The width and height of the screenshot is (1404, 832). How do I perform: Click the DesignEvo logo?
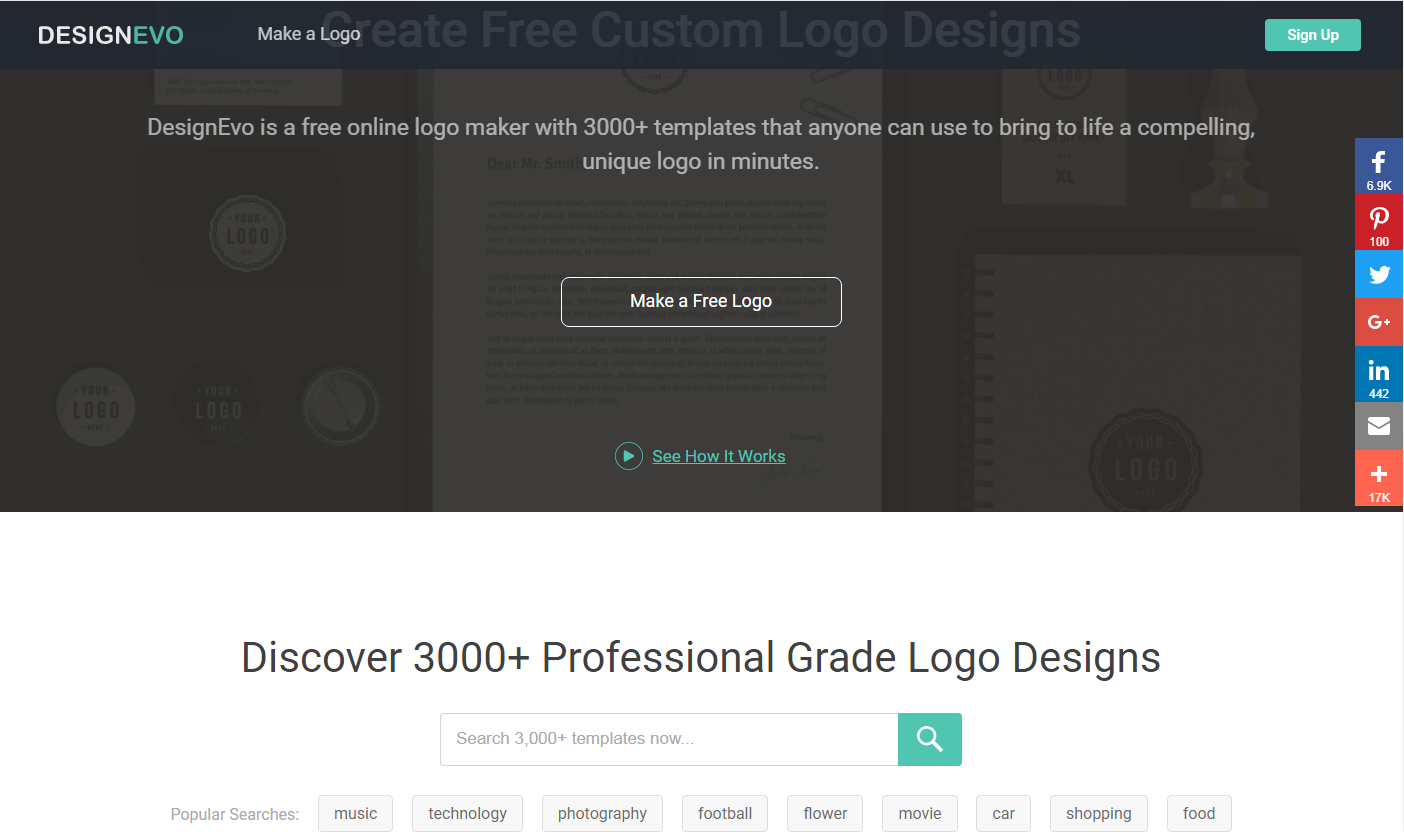click(111, 36)
